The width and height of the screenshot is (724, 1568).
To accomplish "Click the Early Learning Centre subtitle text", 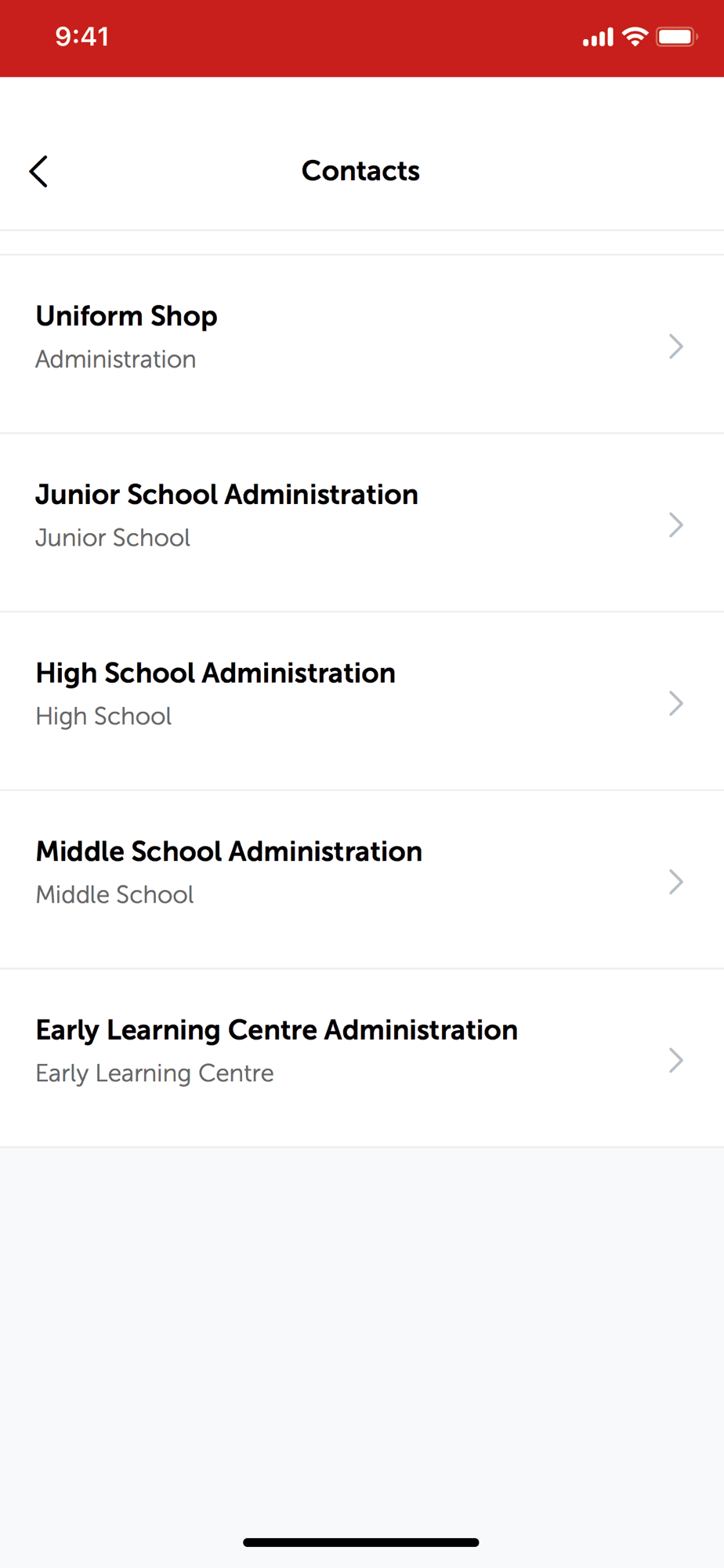I will [x=155, y=1073].
